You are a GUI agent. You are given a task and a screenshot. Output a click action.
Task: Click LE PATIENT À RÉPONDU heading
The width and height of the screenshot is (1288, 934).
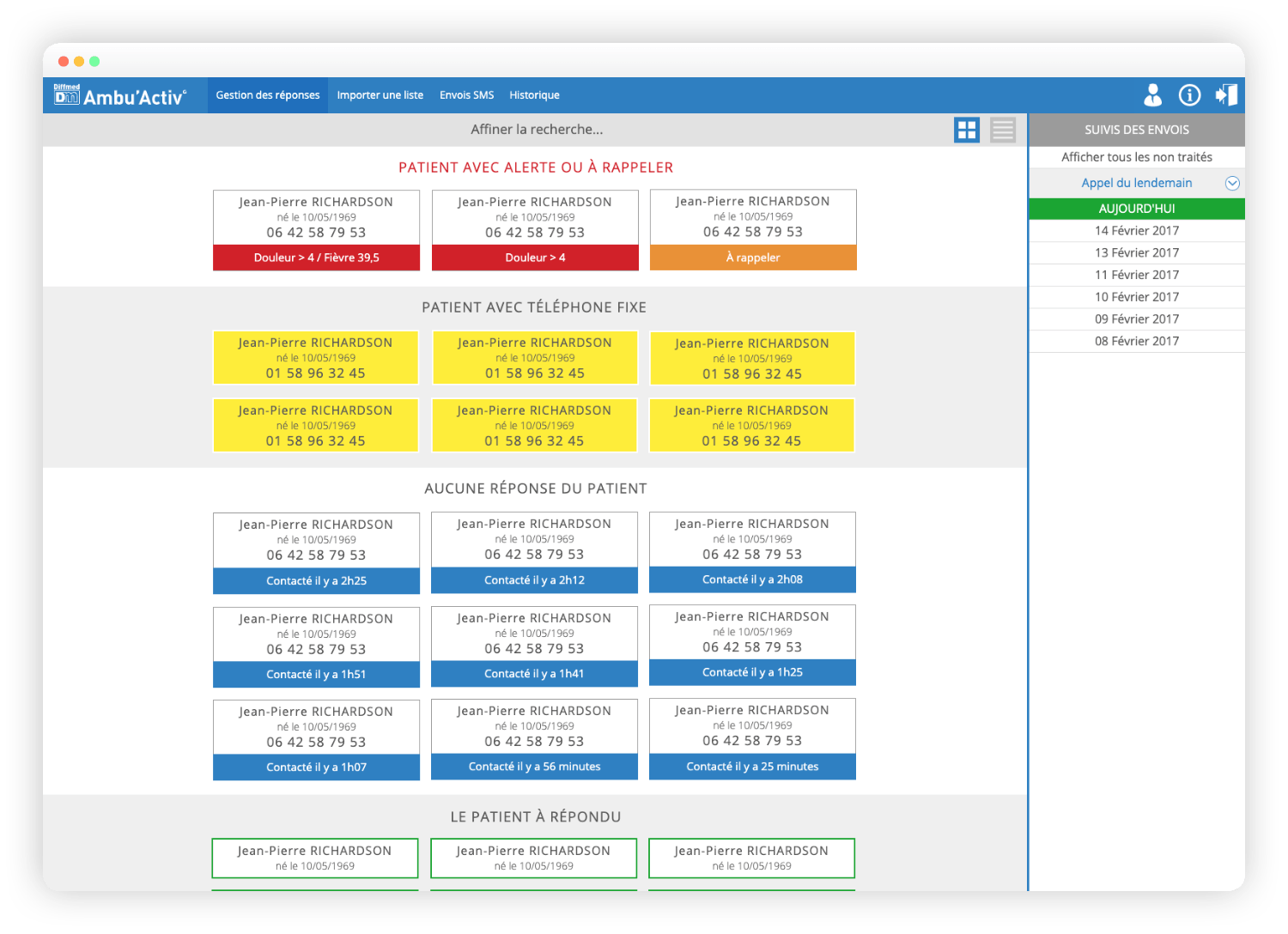(536, 816)
